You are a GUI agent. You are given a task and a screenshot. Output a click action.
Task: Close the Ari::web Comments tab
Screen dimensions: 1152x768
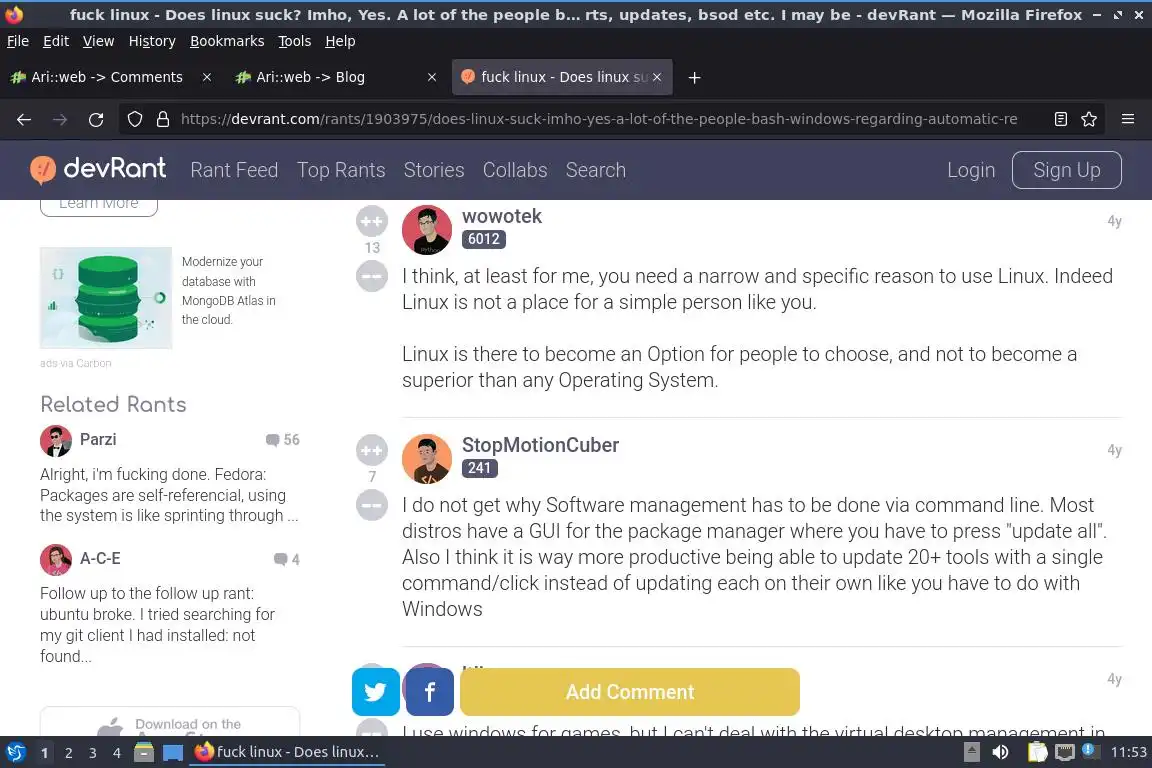(x=207, y=77)
